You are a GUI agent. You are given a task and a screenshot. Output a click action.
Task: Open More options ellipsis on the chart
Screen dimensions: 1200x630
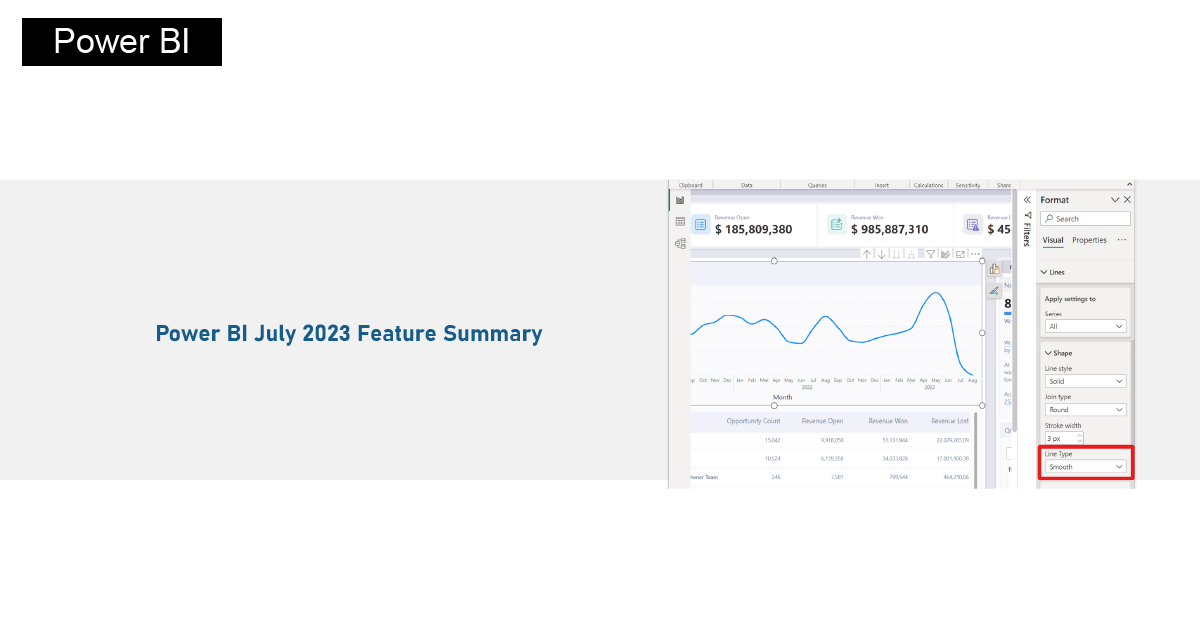975,254
